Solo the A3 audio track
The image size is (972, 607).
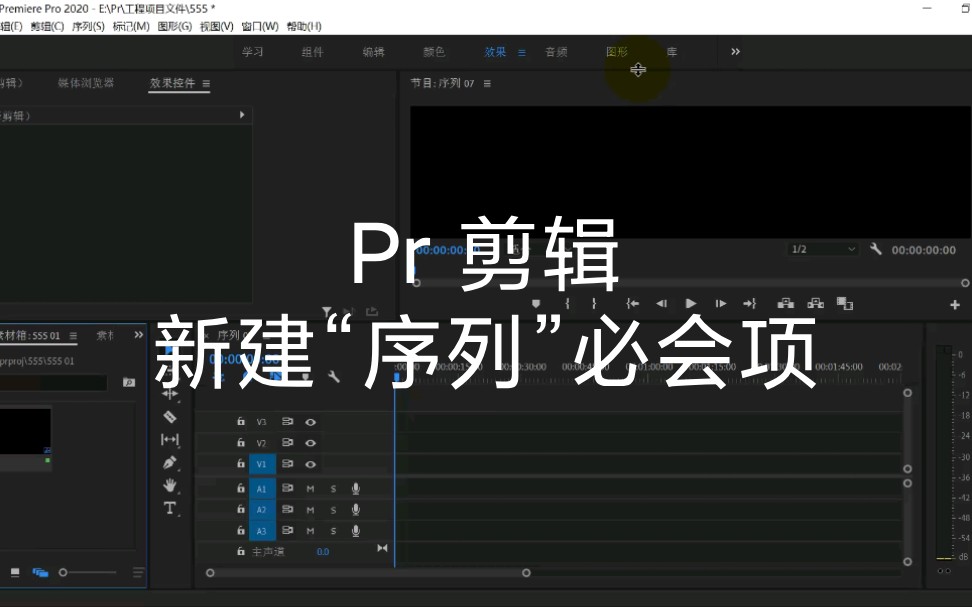(334, 530)
